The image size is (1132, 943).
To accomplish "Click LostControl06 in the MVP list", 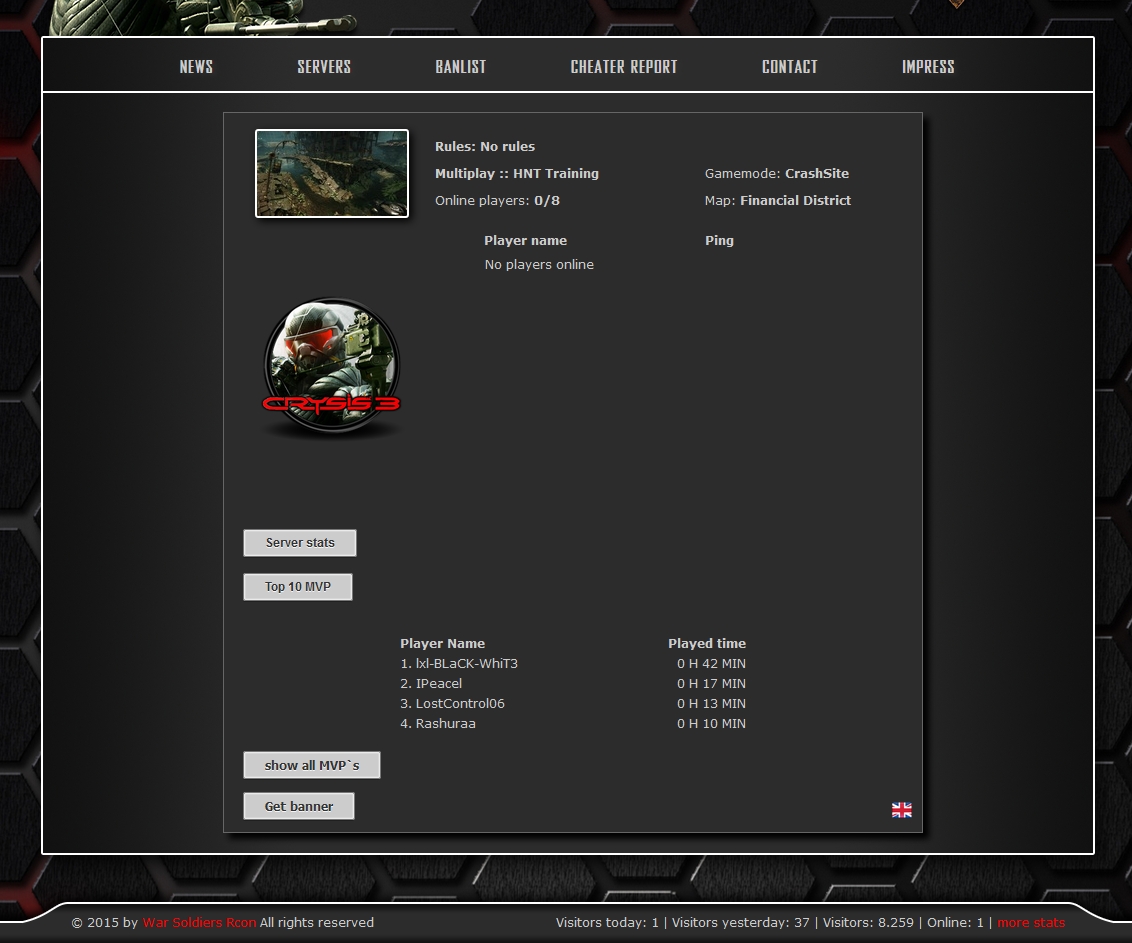I will (x=459, y=704).
